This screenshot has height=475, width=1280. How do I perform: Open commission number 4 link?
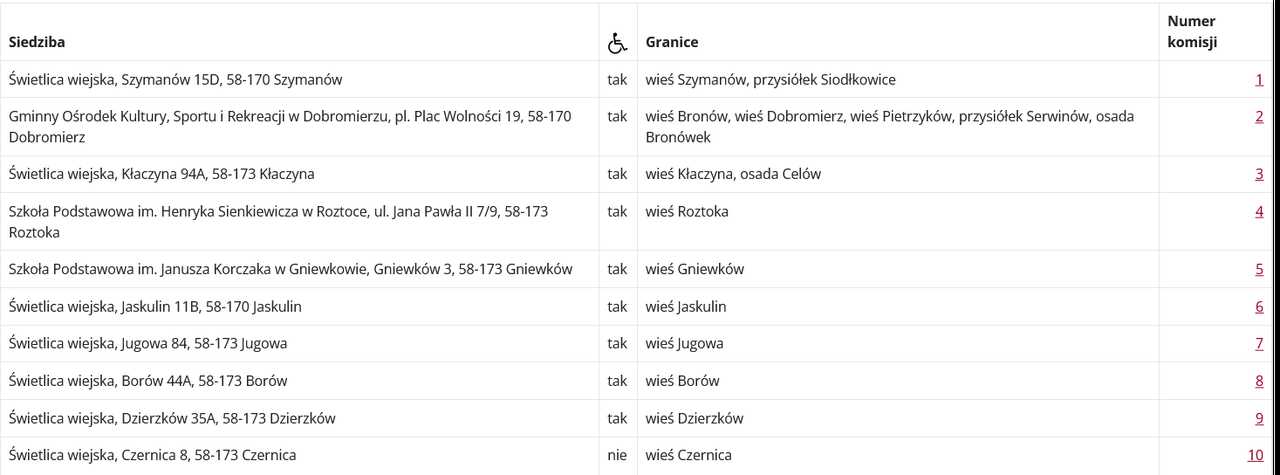pos(1259,211)
